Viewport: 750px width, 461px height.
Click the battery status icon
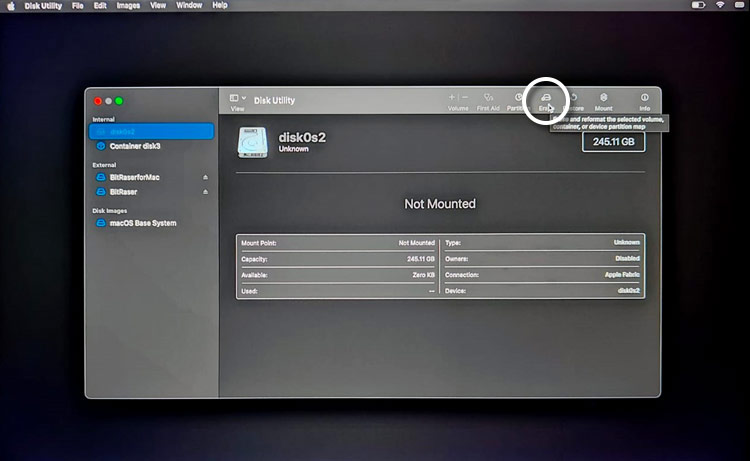tap(698, 5)
